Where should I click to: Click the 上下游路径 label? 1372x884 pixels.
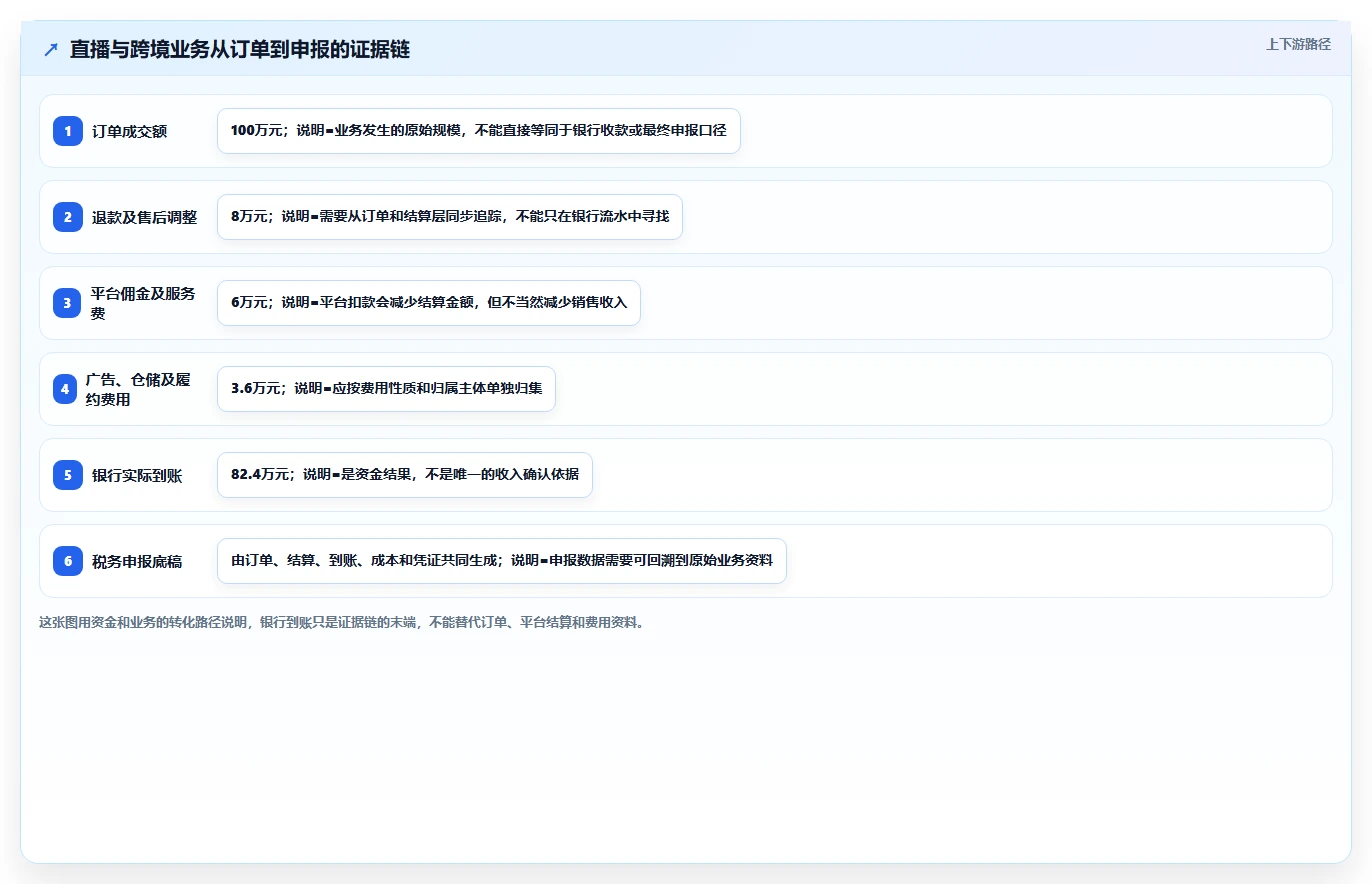tap(1298, 44)
